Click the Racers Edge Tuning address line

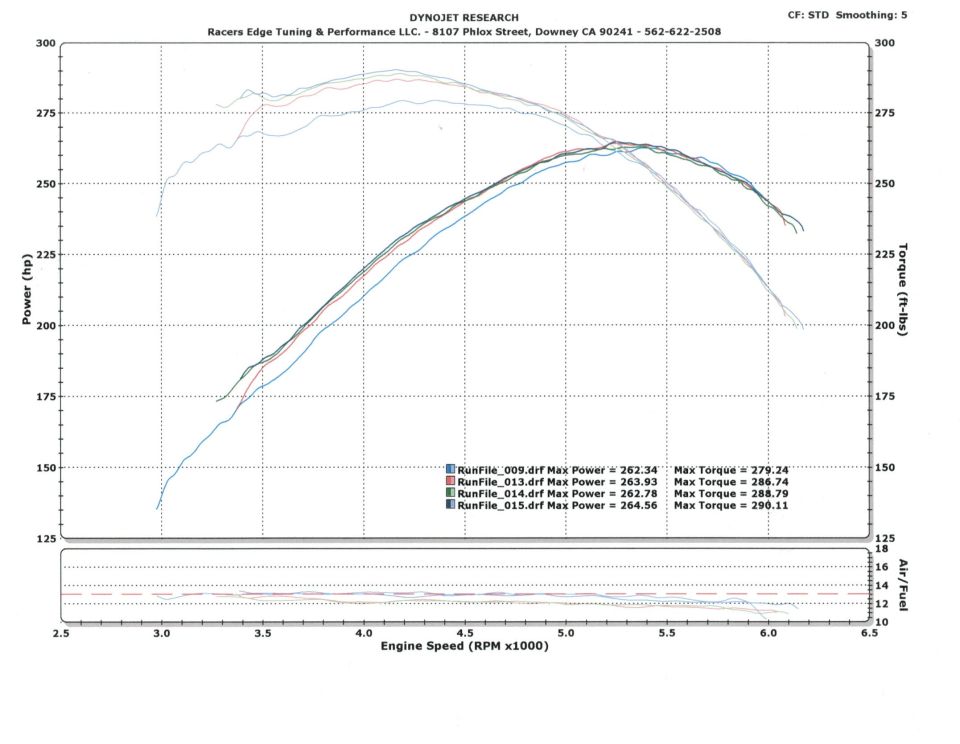(464, 32)
